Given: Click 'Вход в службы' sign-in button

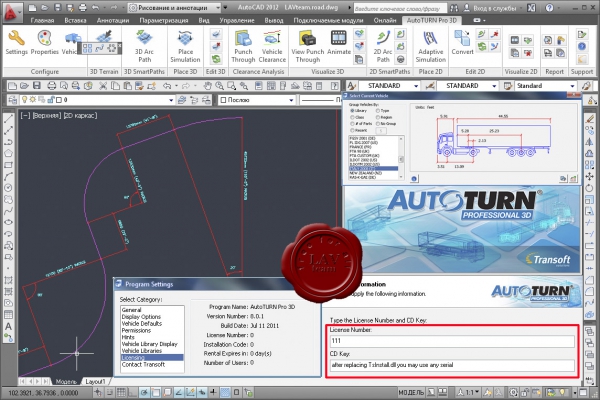Looking at the screenshot, I should pyautogui.click(x=491, y=8).
